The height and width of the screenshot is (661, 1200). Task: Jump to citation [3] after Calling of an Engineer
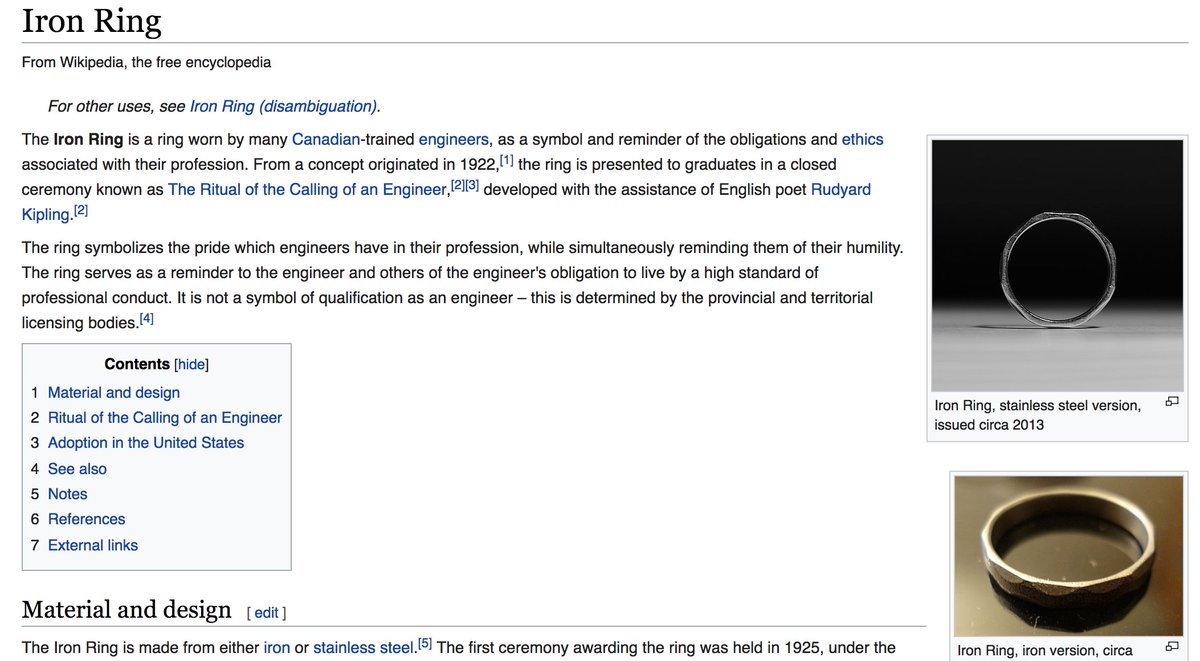(x=472, y=185)
